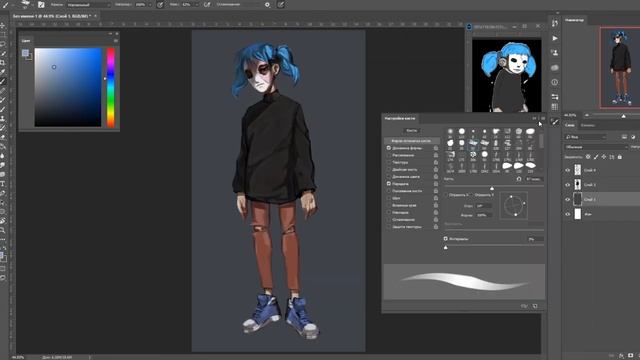This screenshot has height=360, width=640.
Task: Select the Цвет panel tab
Action: click(x=26, y=41)
